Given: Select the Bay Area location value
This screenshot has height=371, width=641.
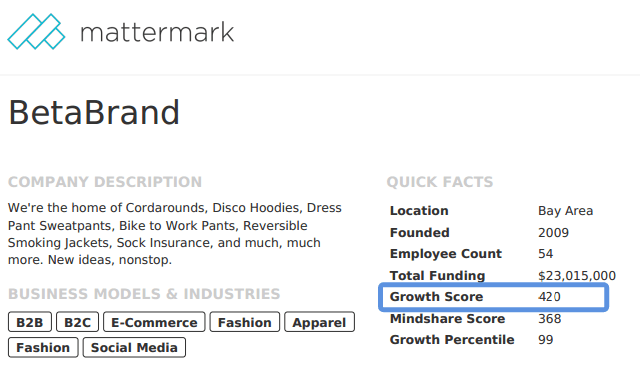Looking at the screenshot, I should (x=565, y=211).
